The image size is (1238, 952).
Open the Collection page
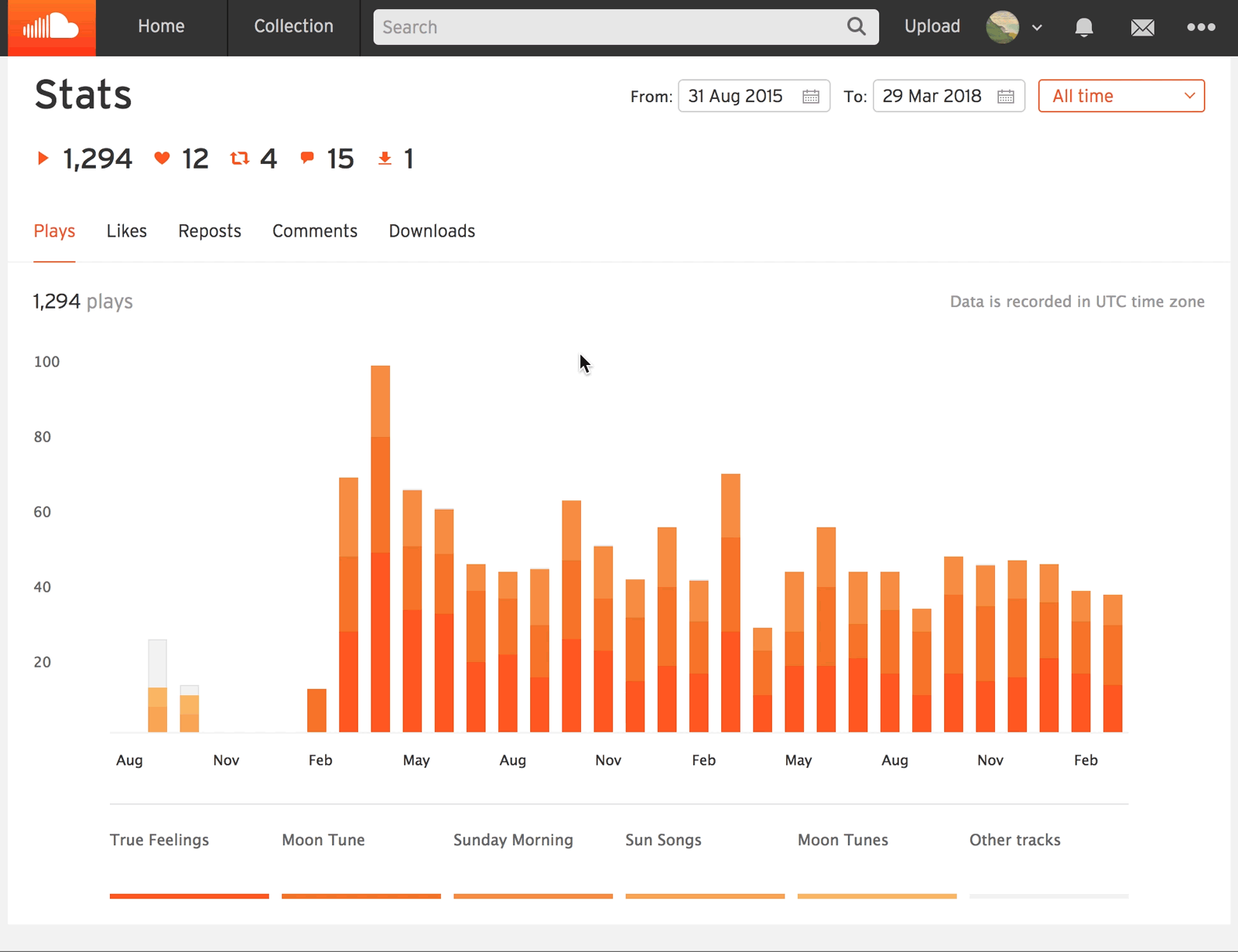[x=293, y=26]
